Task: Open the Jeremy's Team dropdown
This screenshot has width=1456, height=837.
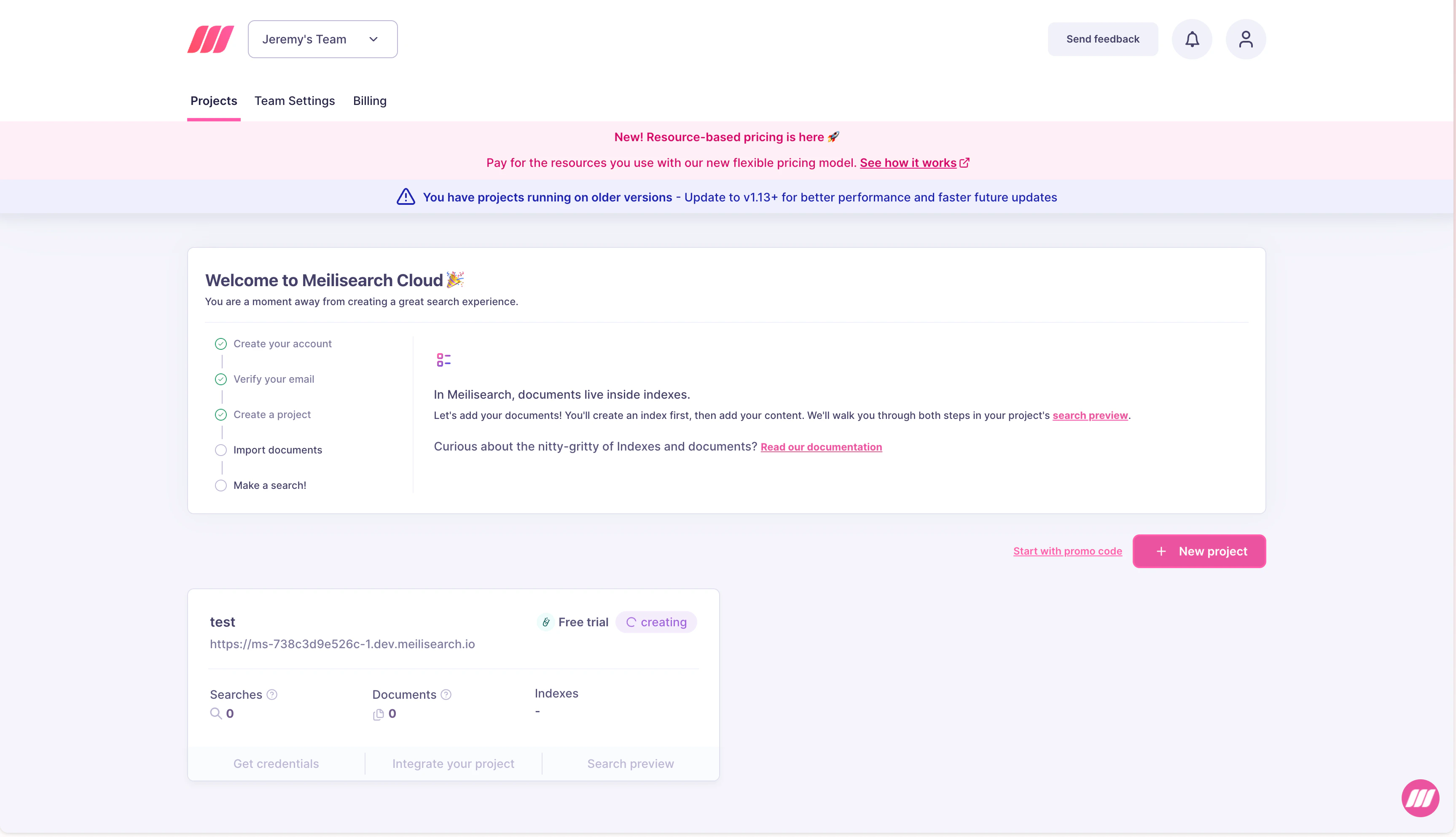Action: click(x=322, y=38)
